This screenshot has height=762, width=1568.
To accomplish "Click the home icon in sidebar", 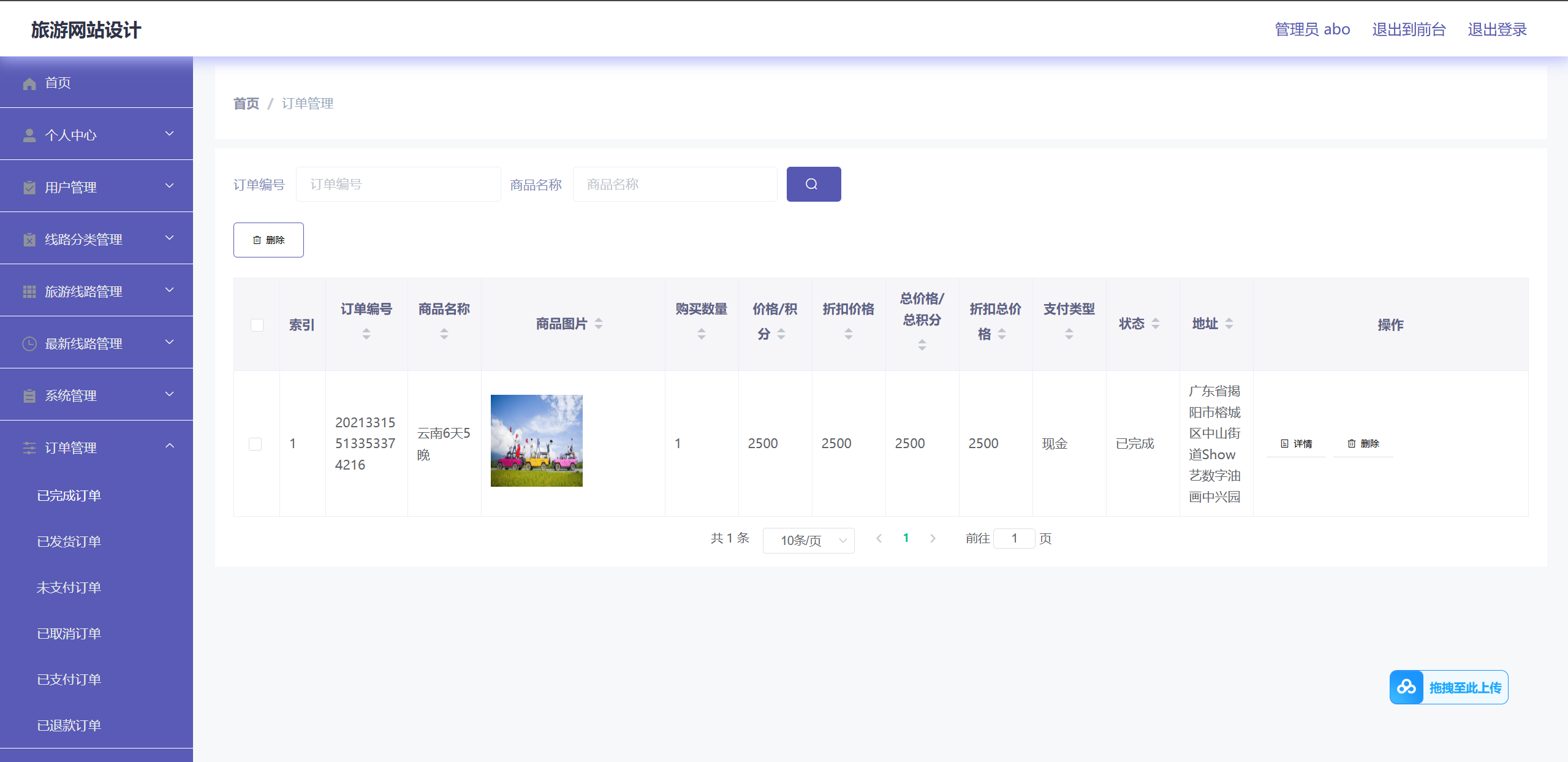I will pos(29,83).
